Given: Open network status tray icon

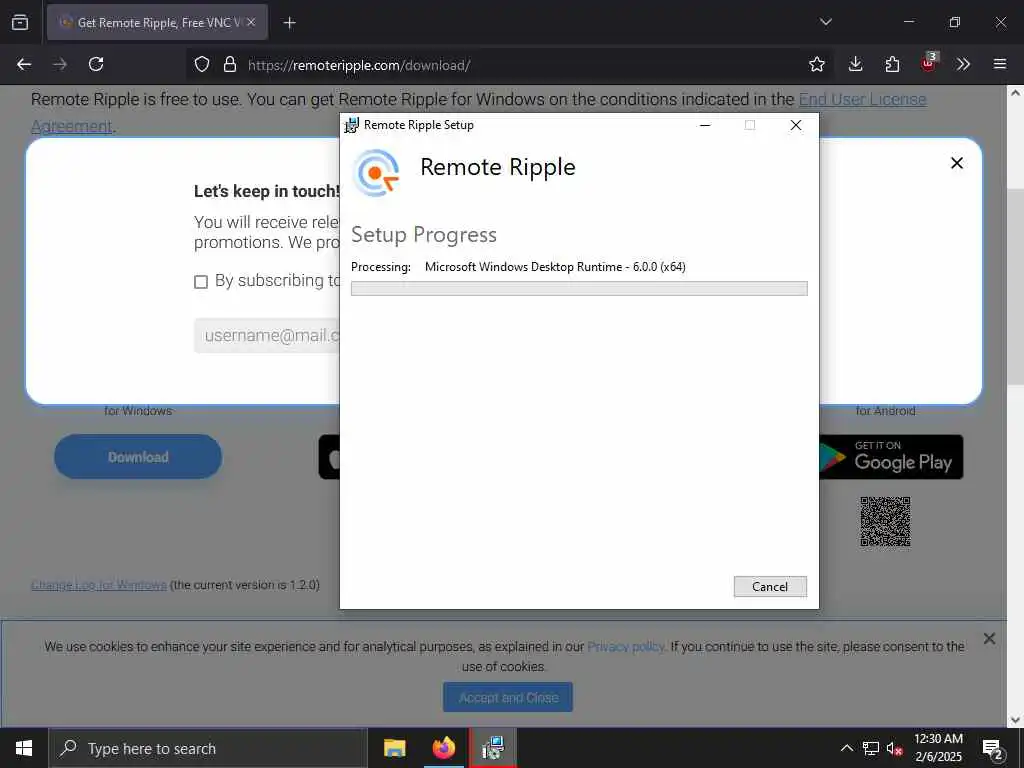Looking at the screenshot, I should [871, 748].
